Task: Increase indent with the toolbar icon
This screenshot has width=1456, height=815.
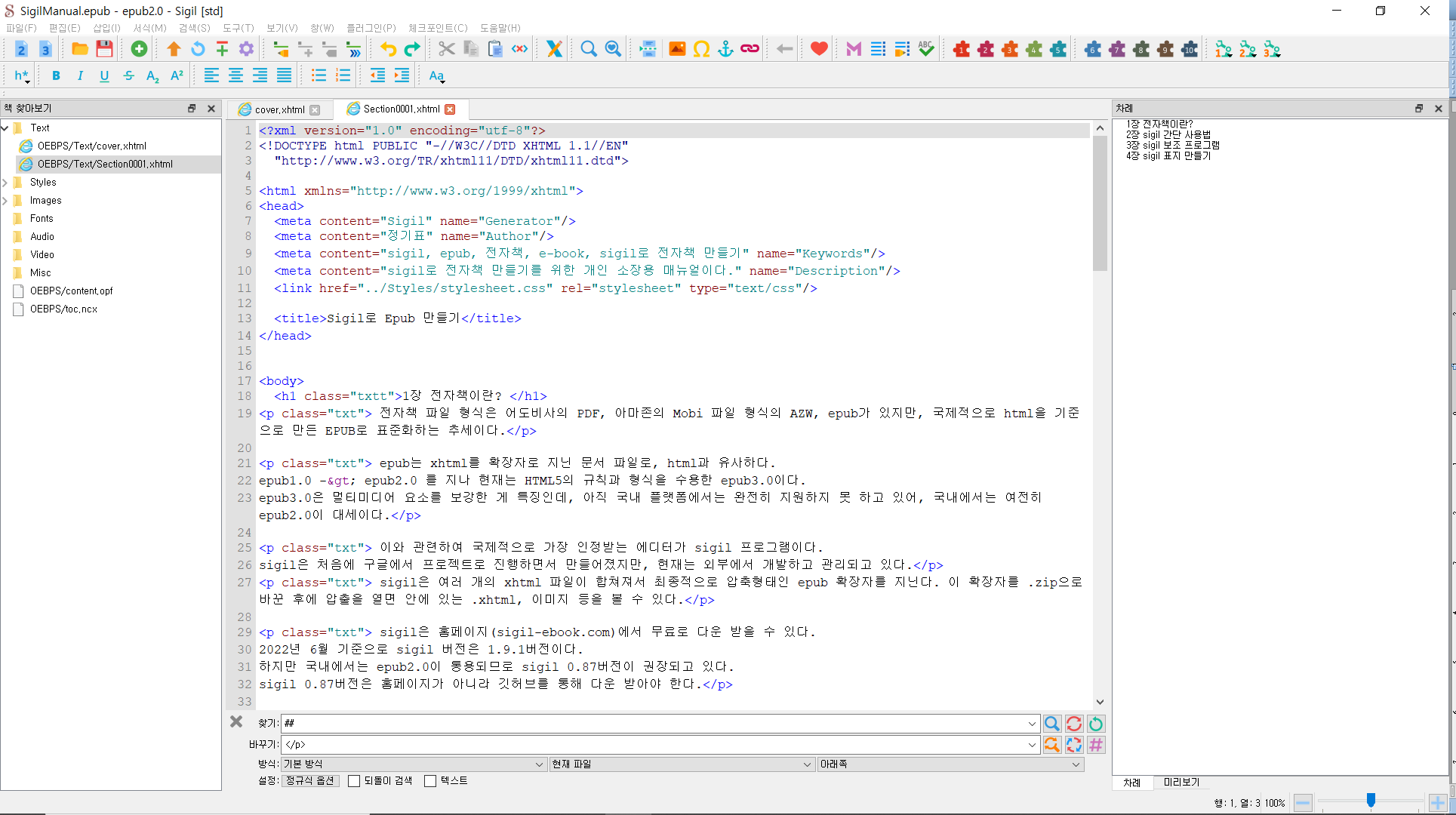Action: tap(402, 75)
